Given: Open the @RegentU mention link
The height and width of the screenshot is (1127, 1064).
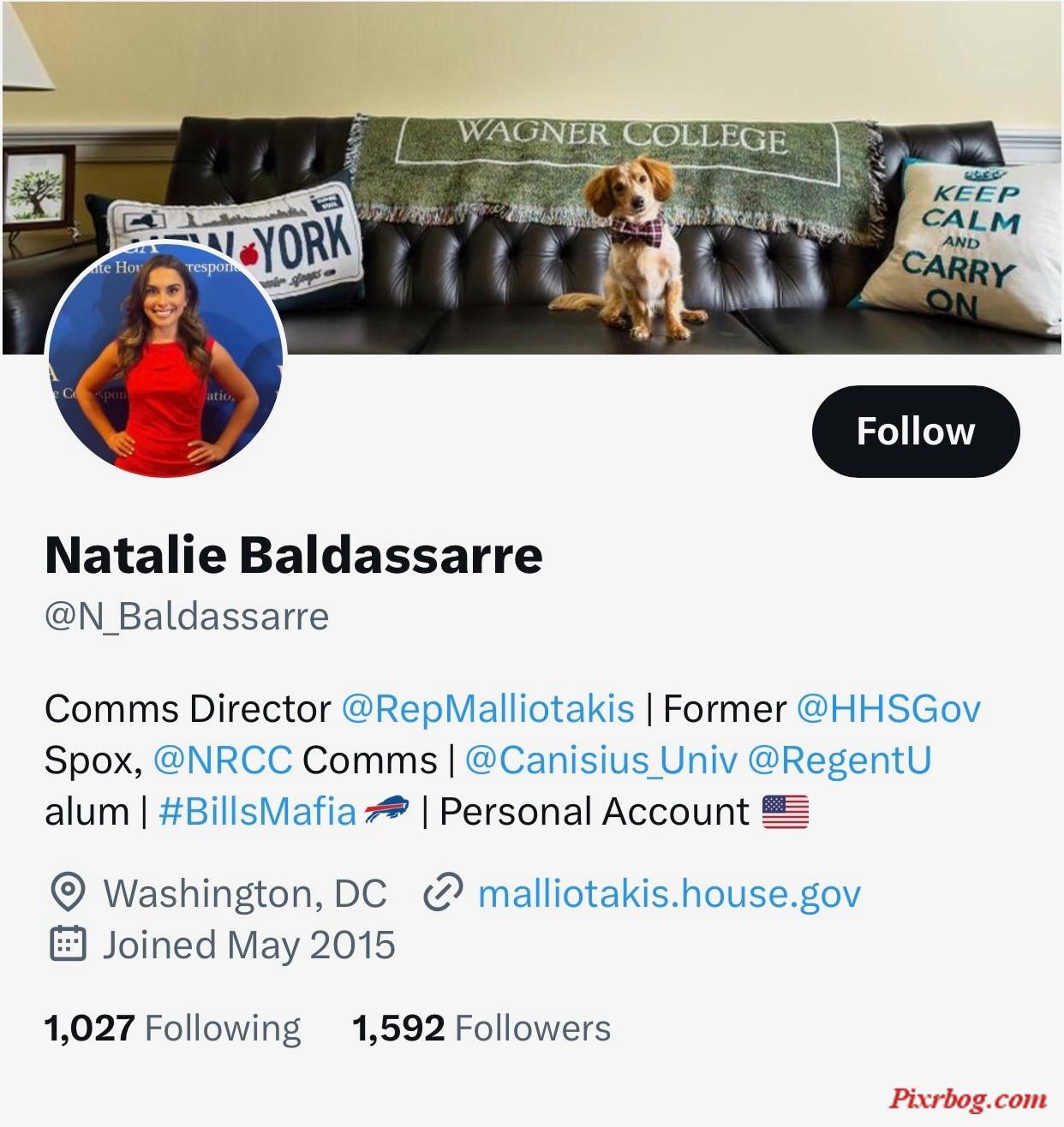Looking at the screenshot, I should coord(840,760).
